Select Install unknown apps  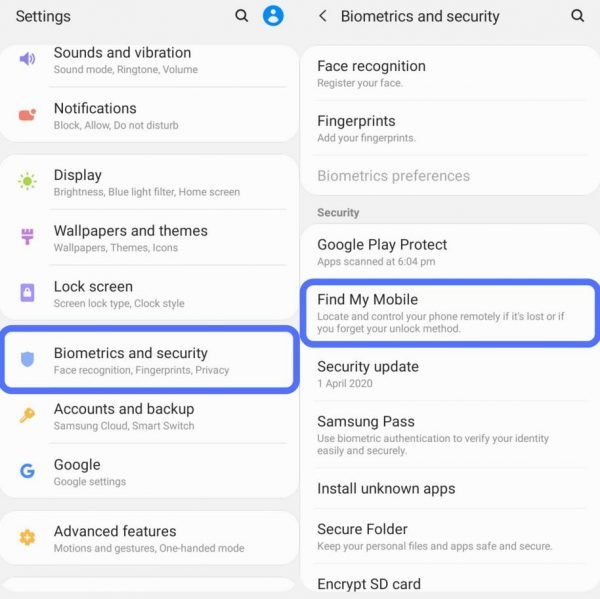click(450, 488)
